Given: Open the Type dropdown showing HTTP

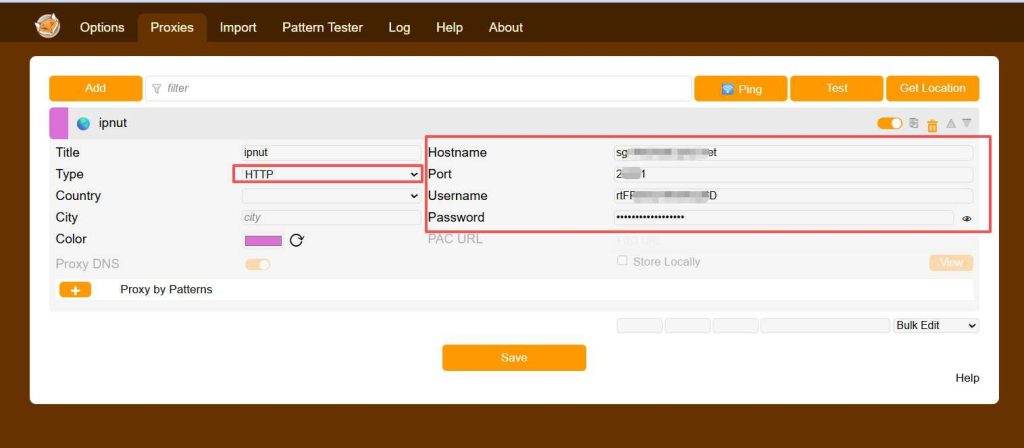Looking at the screenshot, I should (330, 174).
